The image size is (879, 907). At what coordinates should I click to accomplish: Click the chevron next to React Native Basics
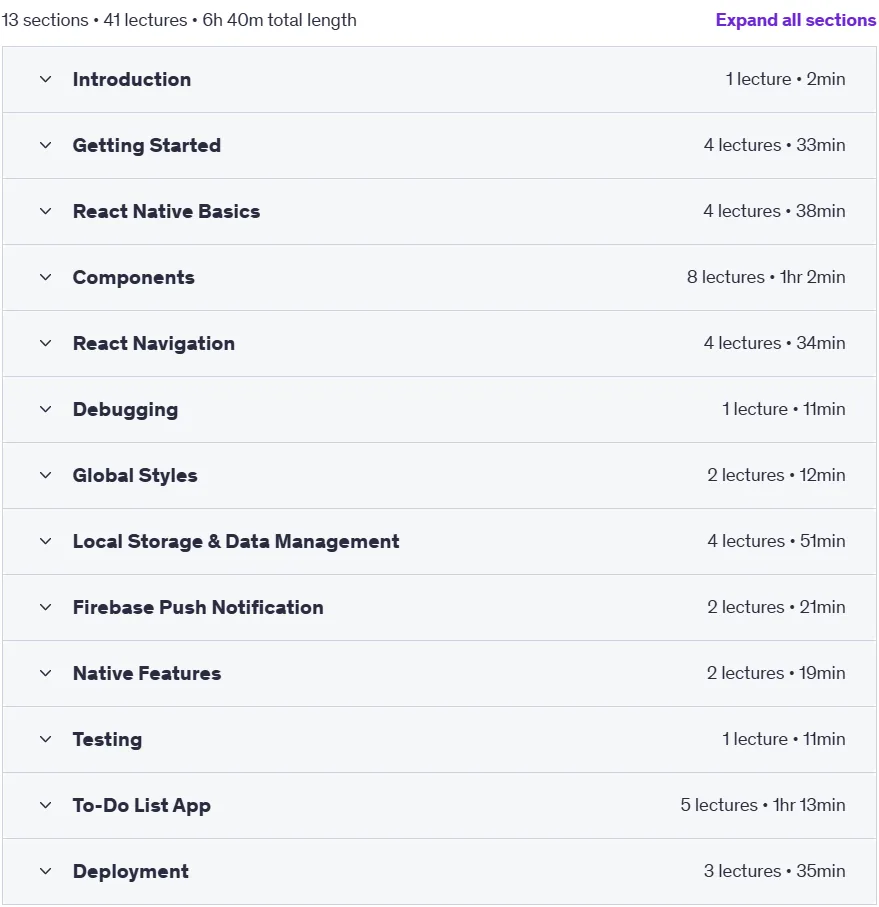[x=46, y=211]
